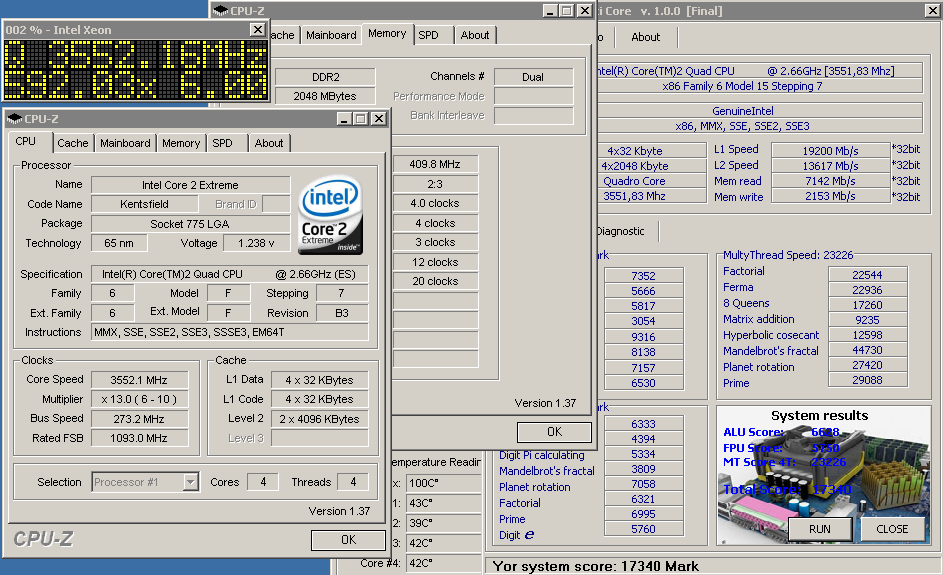
Task: Click the Threads count field
Action: (x=353, y=482)
